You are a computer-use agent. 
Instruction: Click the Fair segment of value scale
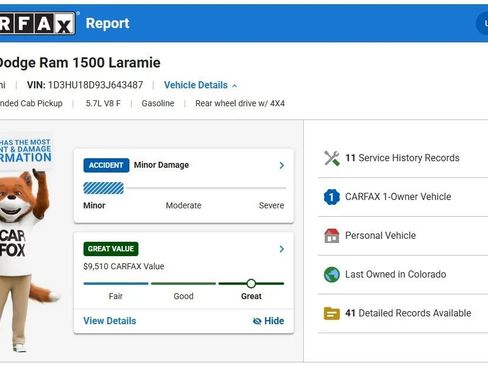tap(116, 284)
